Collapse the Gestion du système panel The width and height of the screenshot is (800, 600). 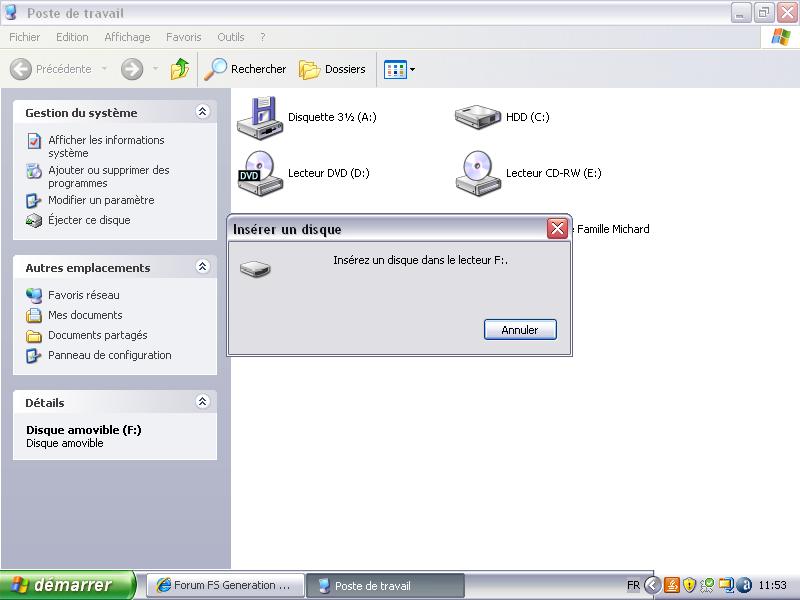[x=203, y=112]
